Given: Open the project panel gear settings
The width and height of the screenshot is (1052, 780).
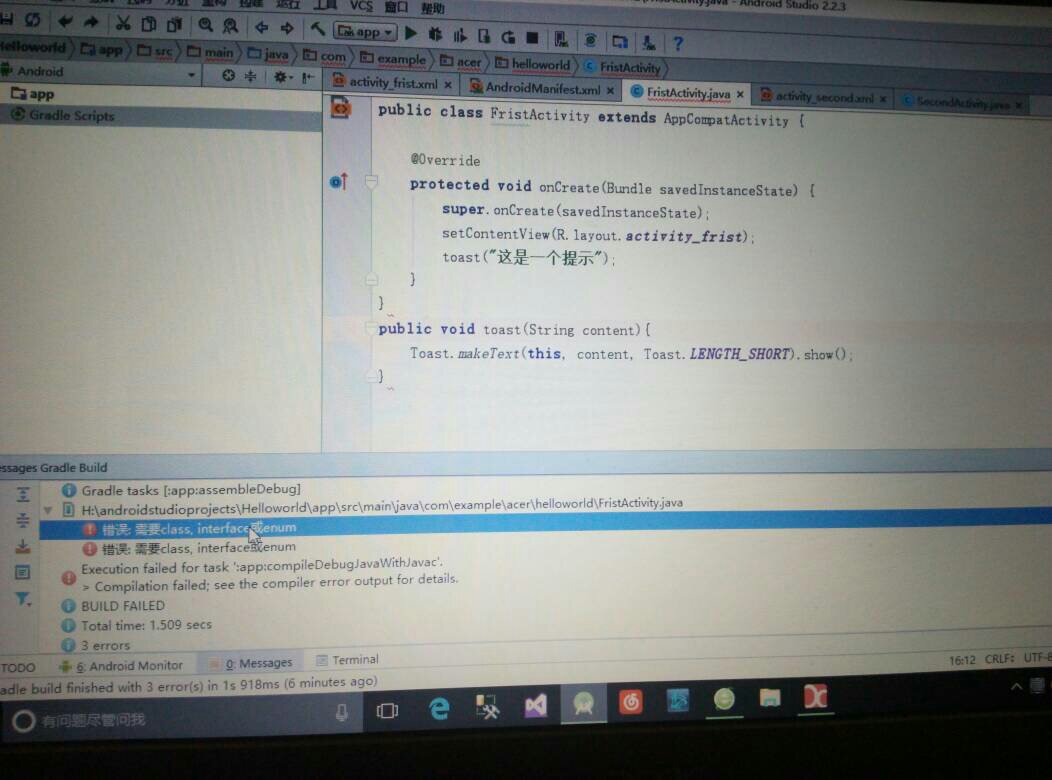Looking at the screenshot, I should pyautogui.click(x=282, y=77).
